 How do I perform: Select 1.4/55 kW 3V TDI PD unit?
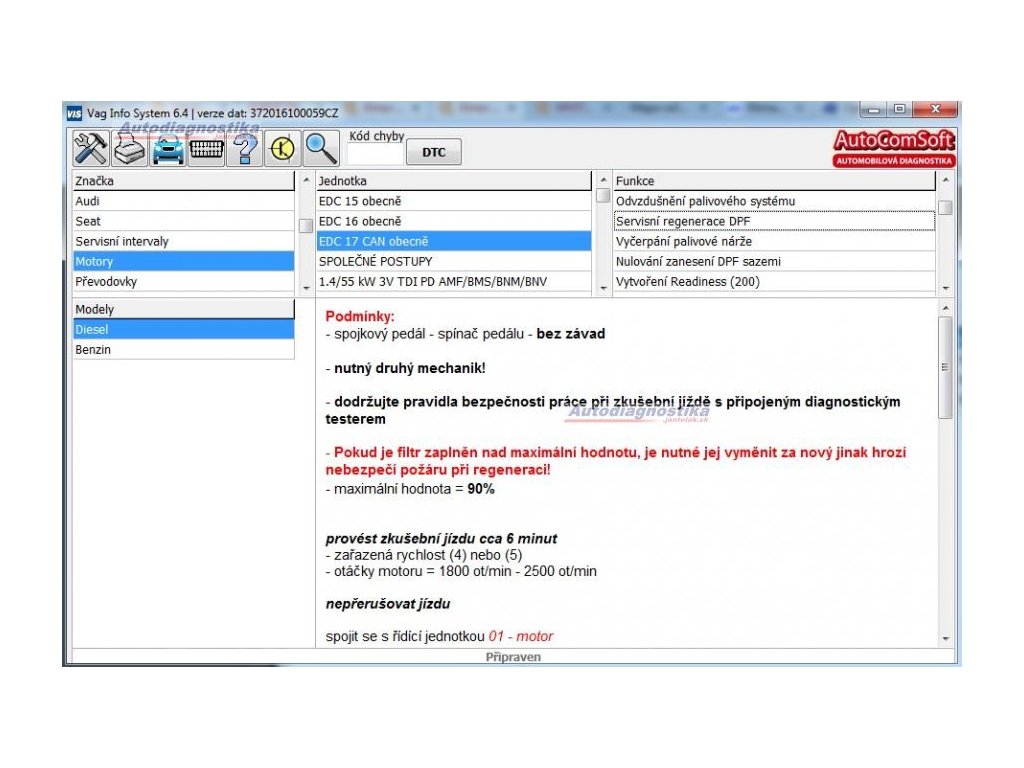pyautogui.click(x=454, y=281)
